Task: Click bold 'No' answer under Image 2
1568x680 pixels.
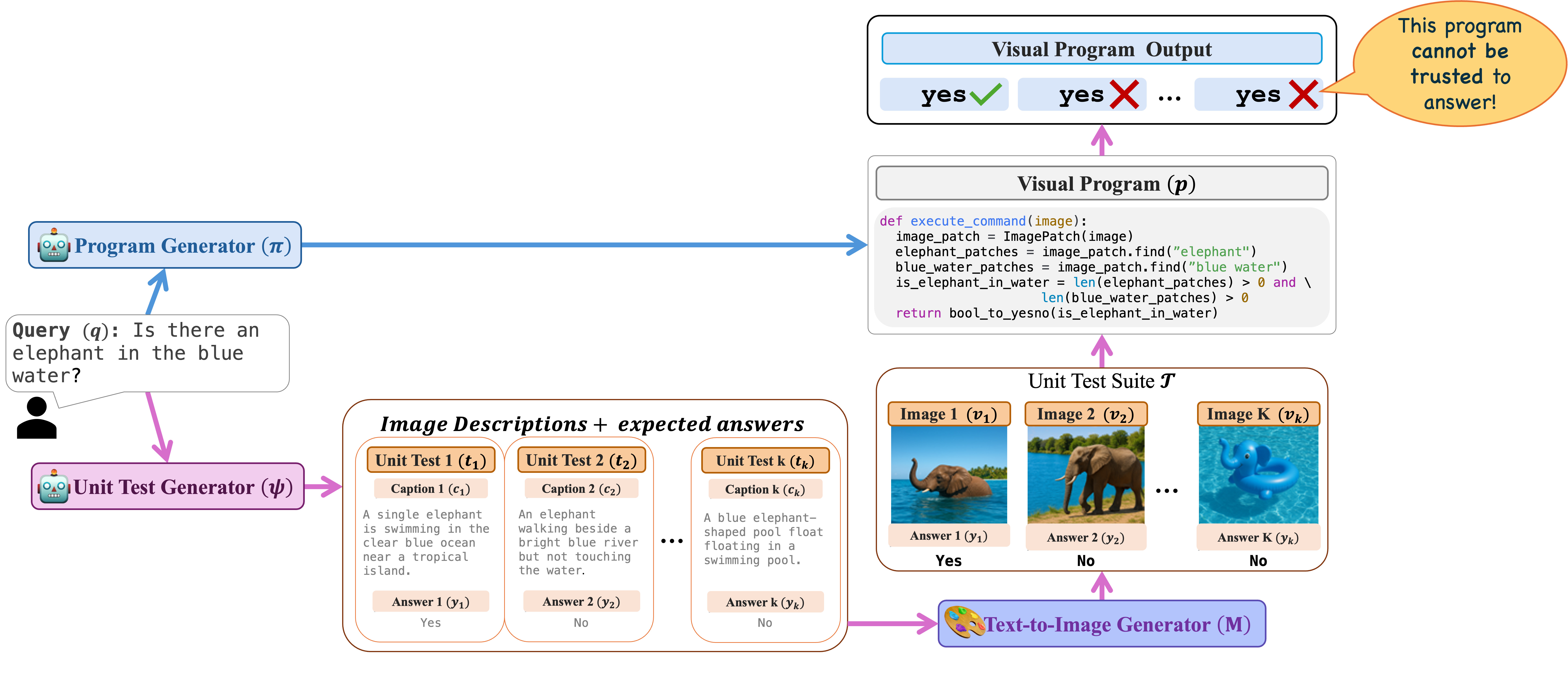Action: 1086,561
